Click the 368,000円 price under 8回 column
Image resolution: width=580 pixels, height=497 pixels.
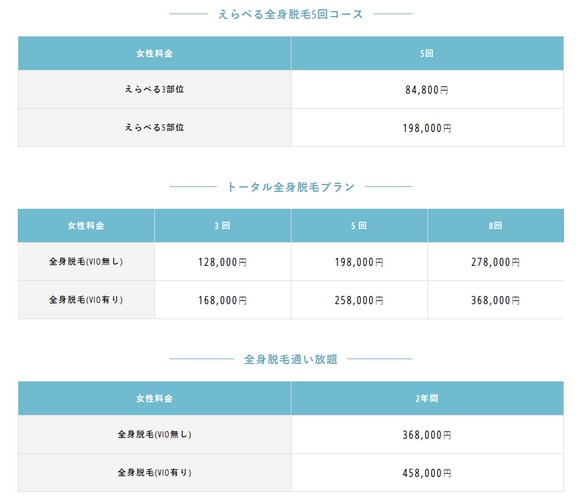(495, 300)
